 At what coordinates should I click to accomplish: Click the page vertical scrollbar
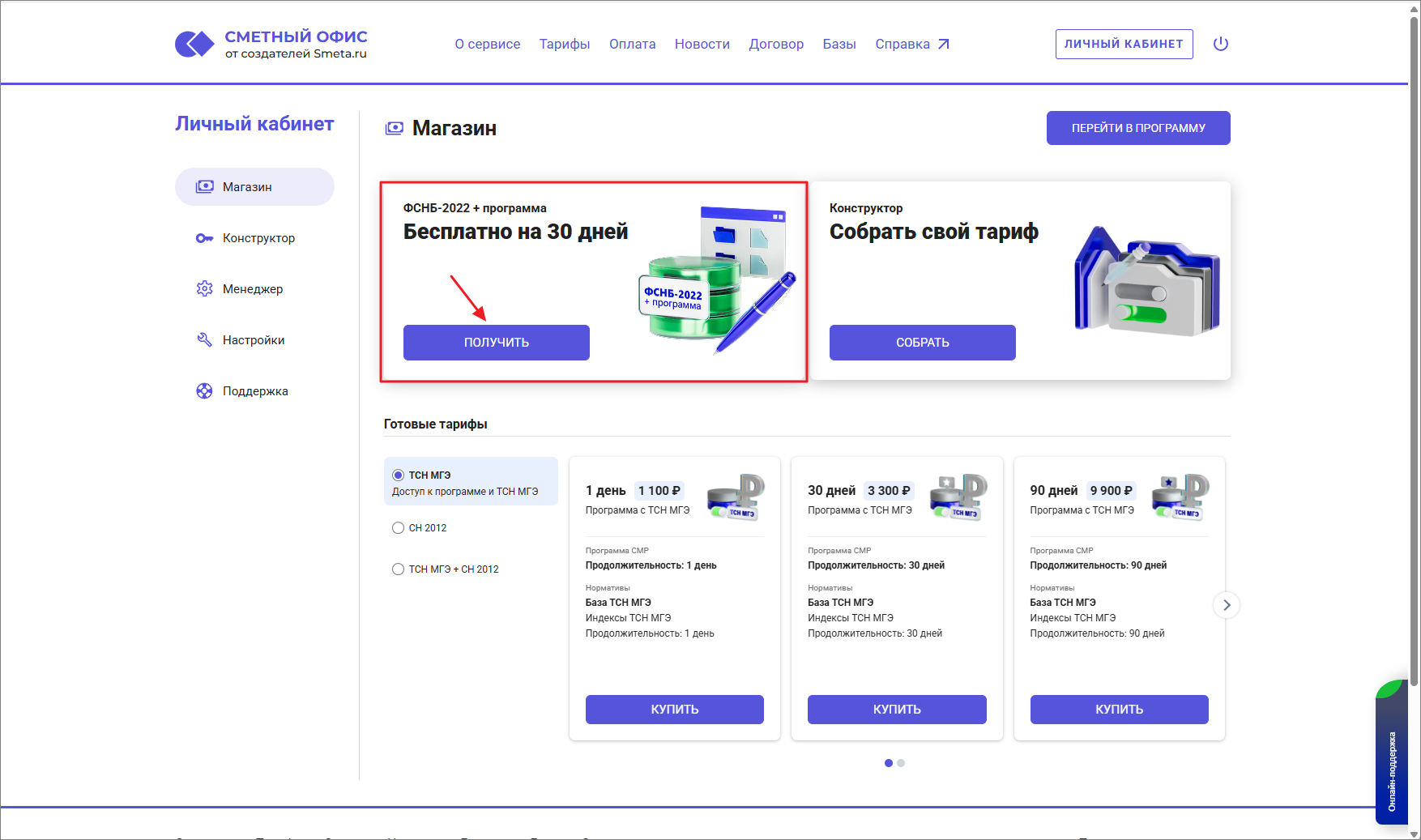[x=1415, y=324]
